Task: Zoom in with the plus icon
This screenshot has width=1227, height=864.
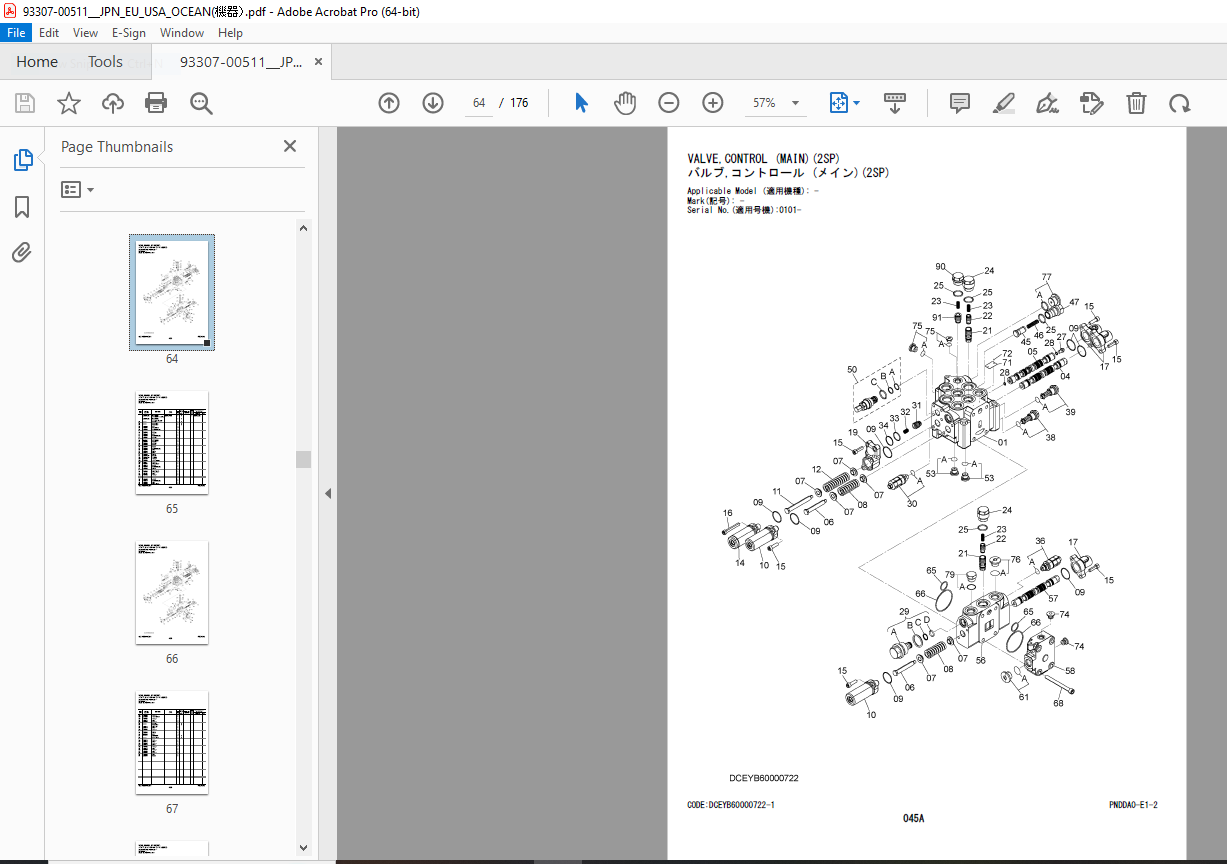Action: point(713,103)
